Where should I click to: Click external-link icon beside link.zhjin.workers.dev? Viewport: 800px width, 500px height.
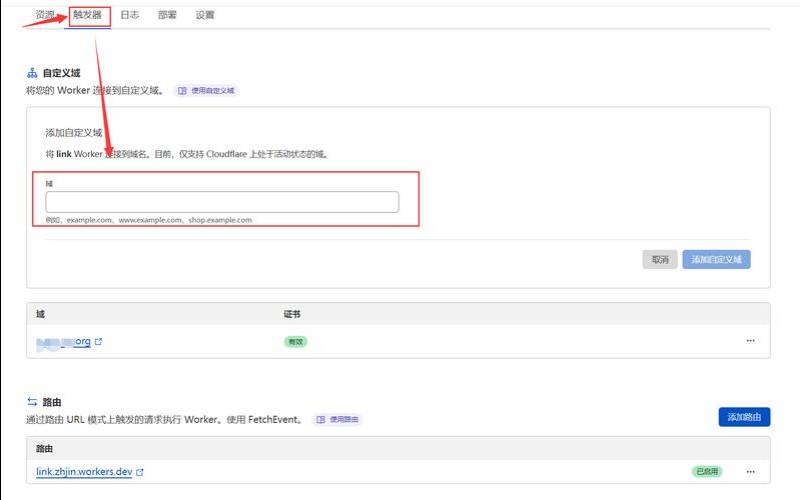[140, 472]
